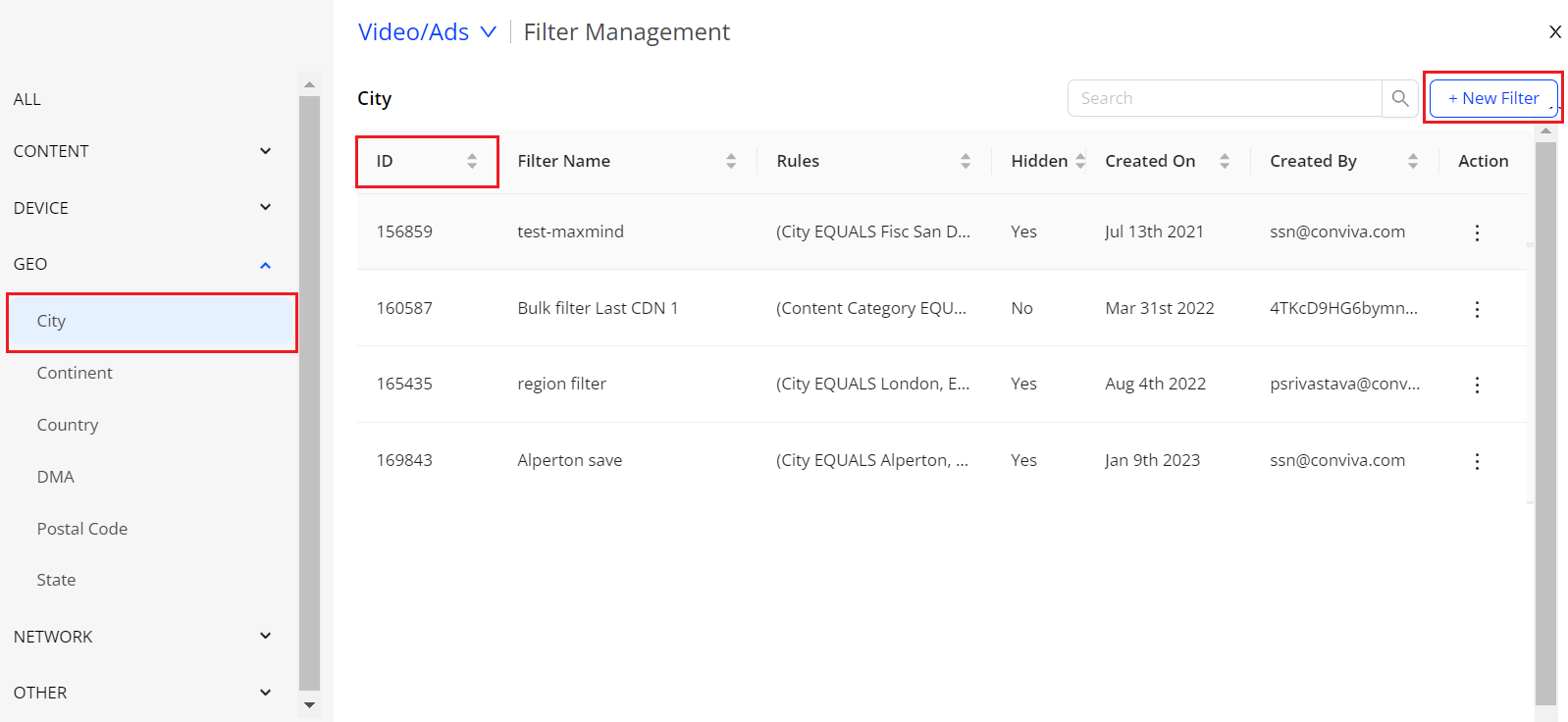Image resolution: width=1568 pixels, height=722 pixels.
Task: Click ssn@conviva.com in test-maxmind row
Action: [x=1337, y=232]
